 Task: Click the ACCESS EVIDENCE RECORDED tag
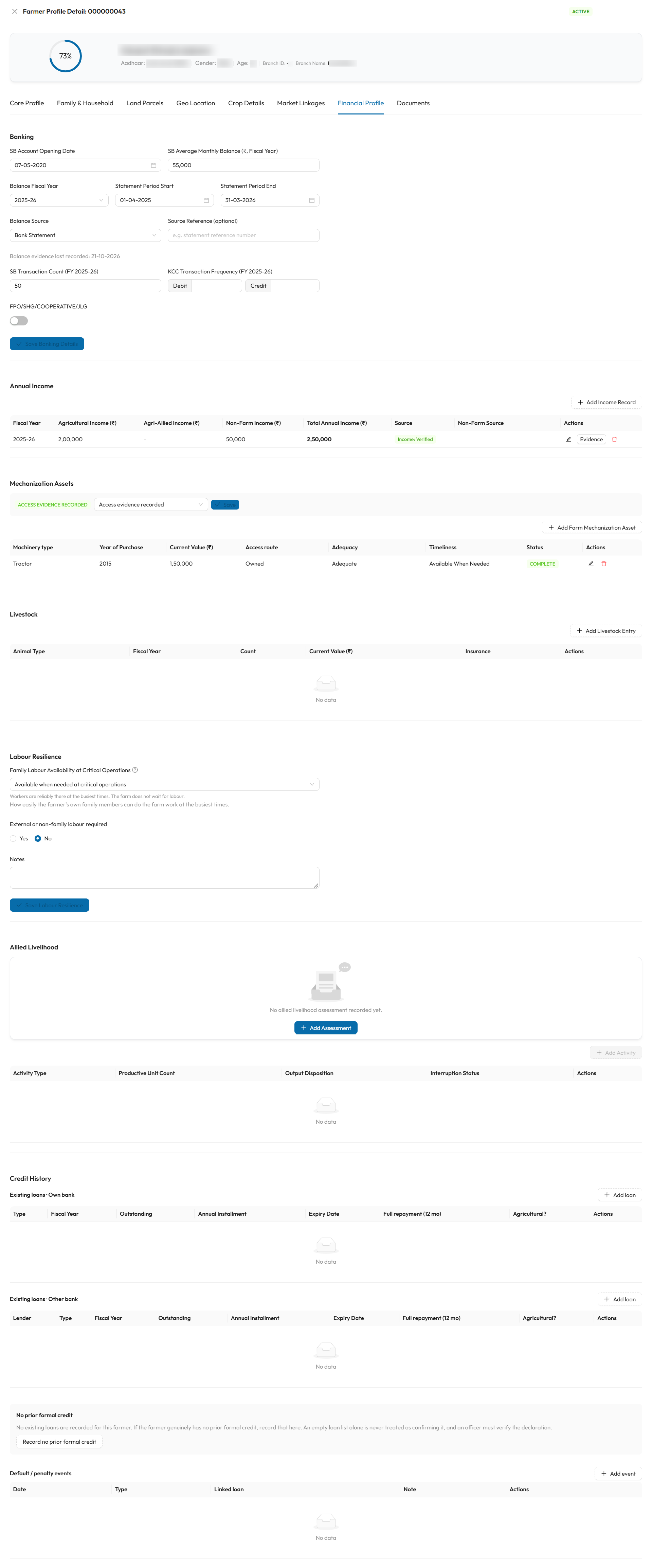click(52, 505)
